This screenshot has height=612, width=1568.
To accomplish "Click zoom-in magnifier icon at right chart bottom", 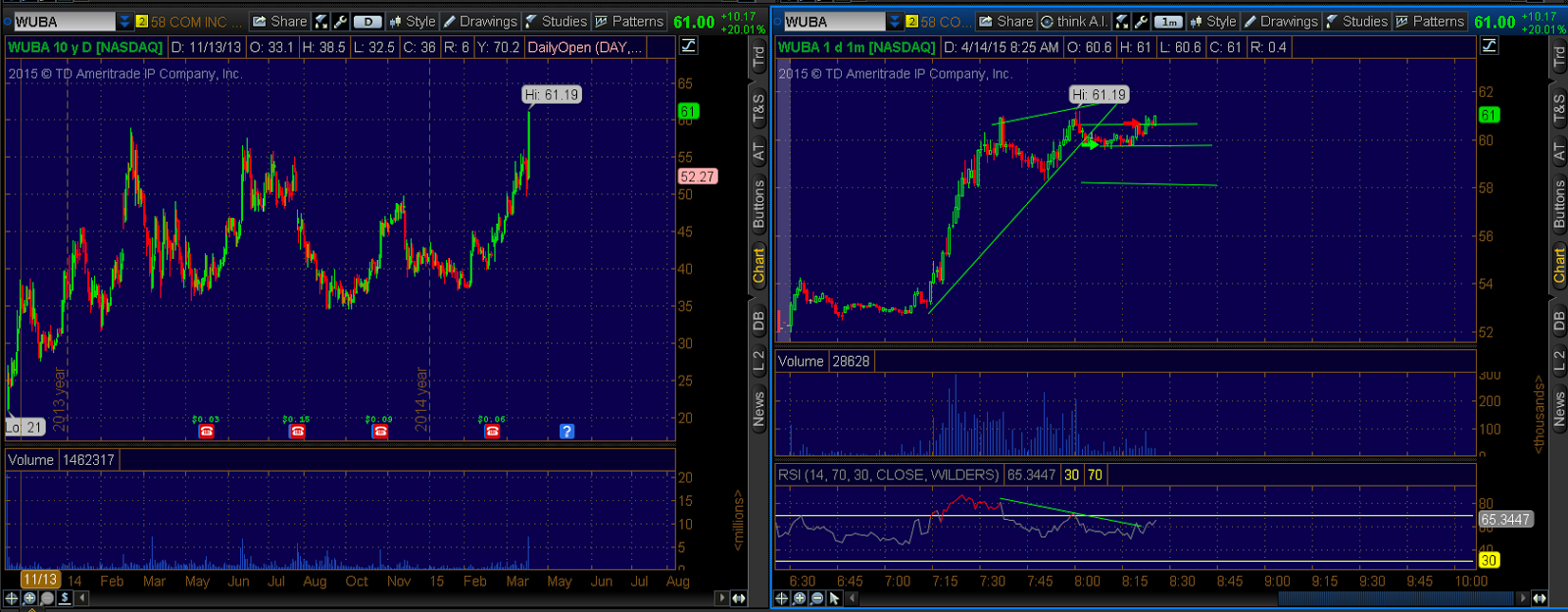I will tap(799, 597).
